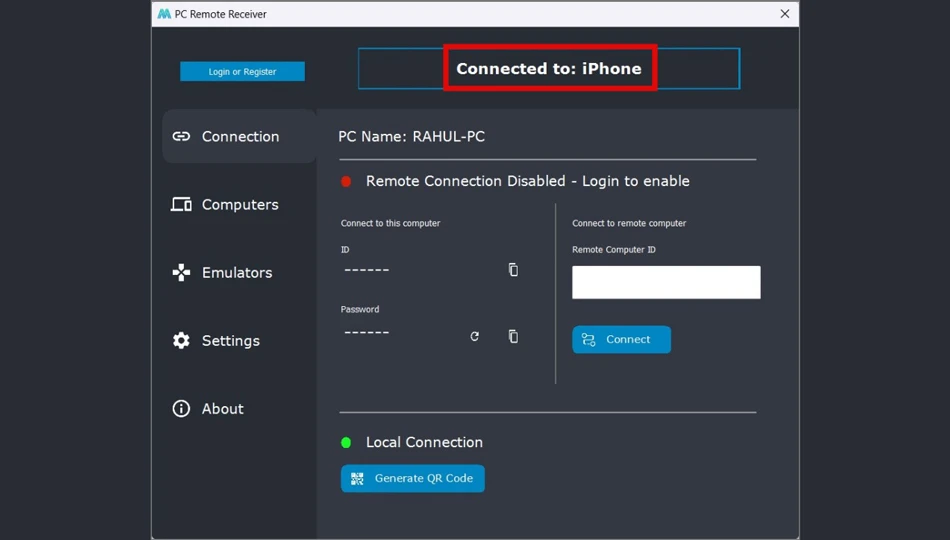Click the 'Local Connection' label

coord(424,442)
